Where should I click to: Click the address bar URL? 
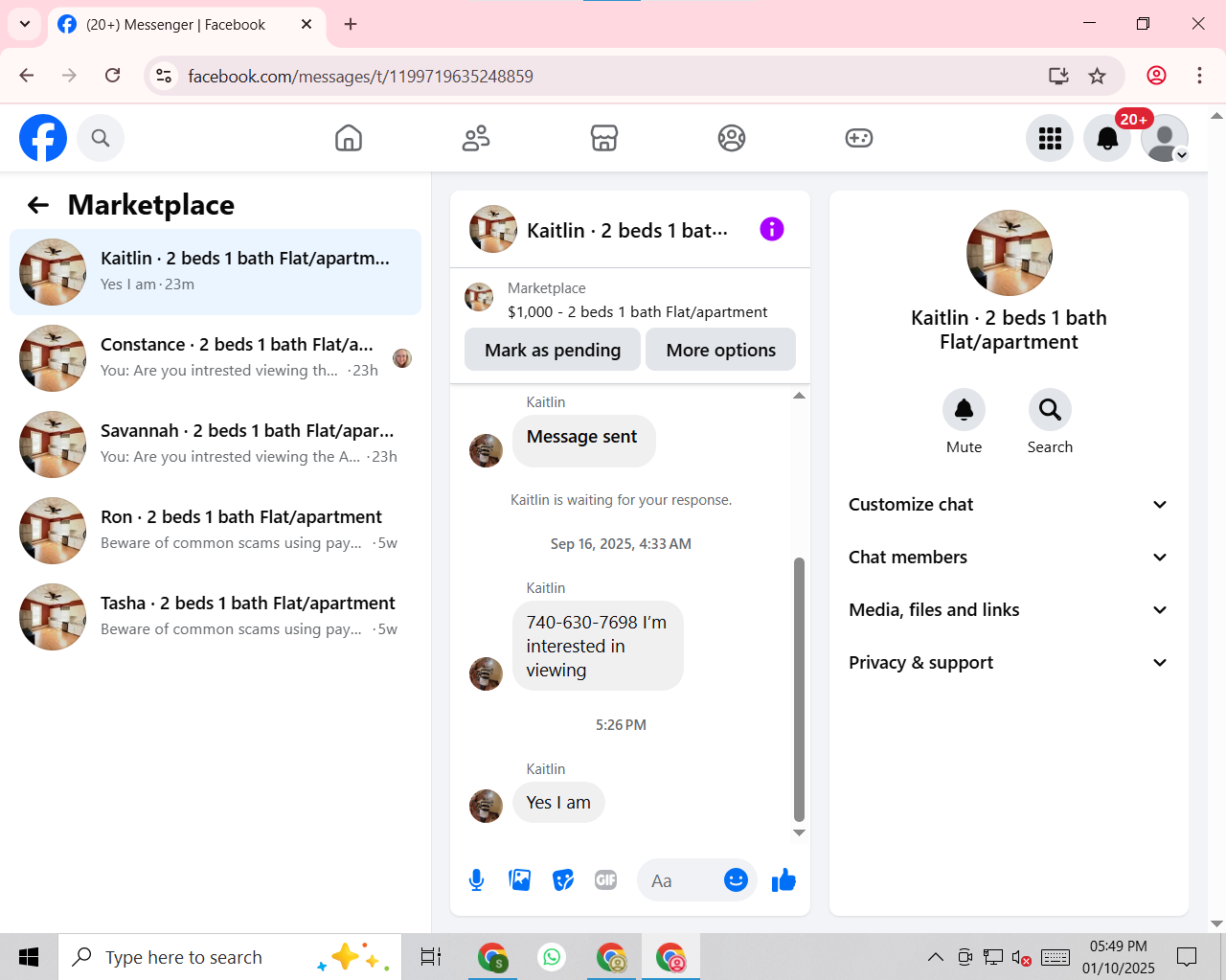[x=360, y=77]
